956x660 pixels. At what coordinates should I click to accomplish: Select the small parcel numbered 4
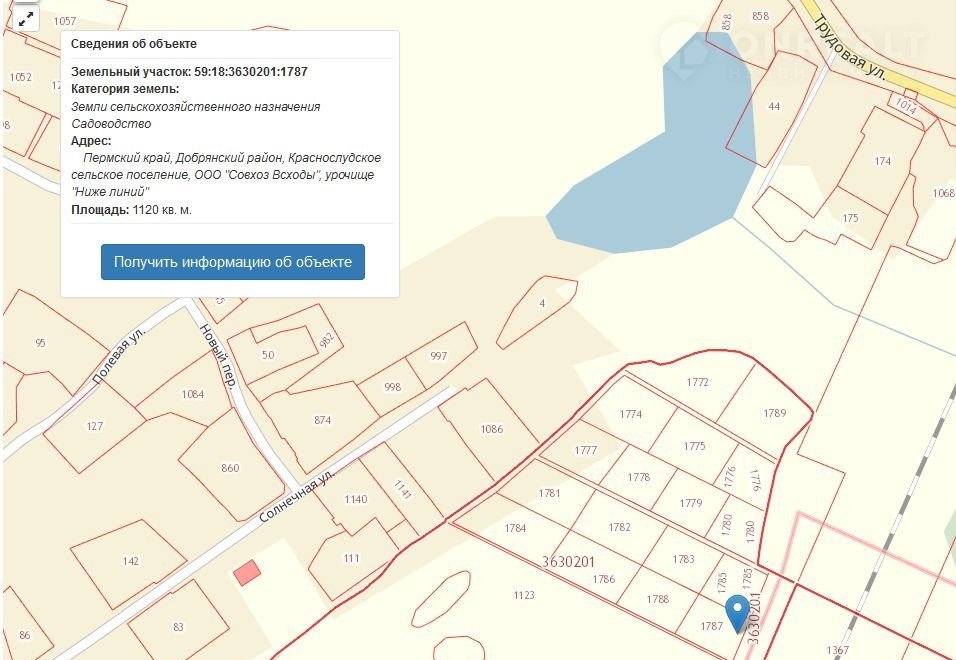(x=541, y=303)
